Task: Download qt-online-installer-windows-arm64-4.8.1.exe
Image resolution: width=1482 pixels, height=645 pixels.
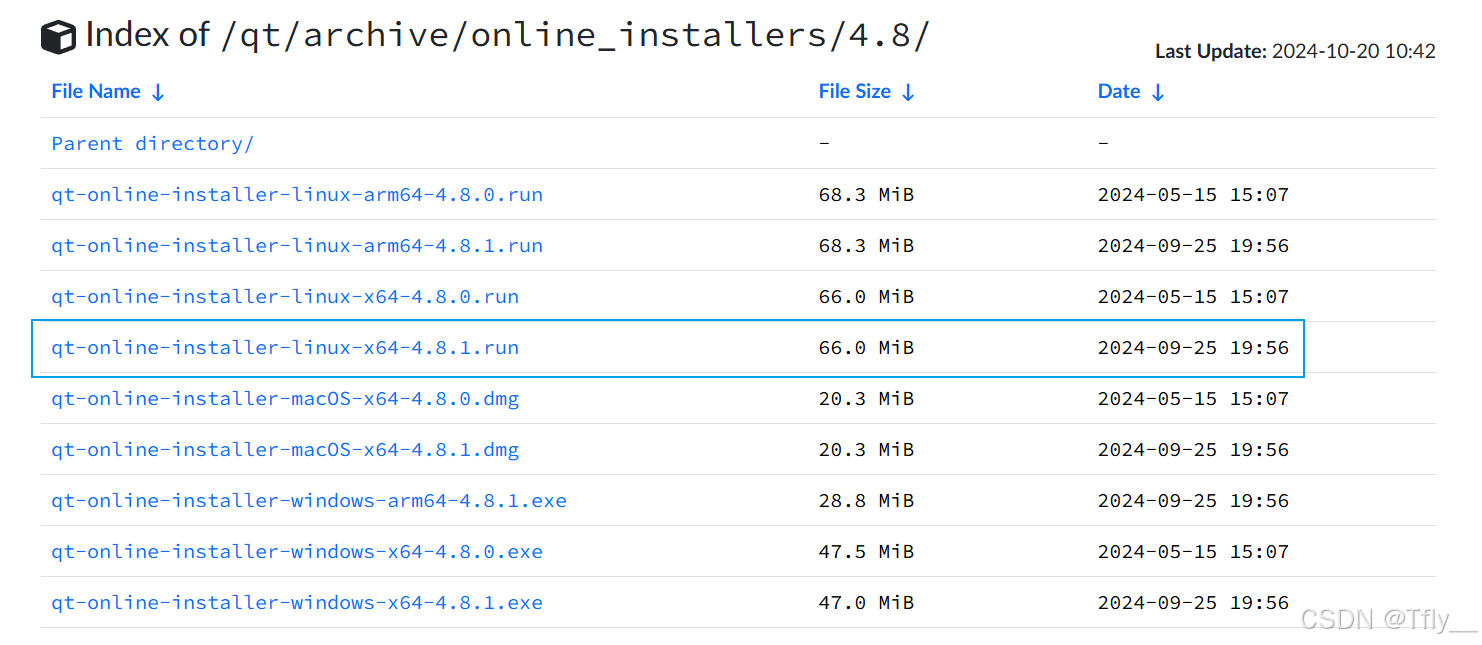Action: tap(309, 501)
